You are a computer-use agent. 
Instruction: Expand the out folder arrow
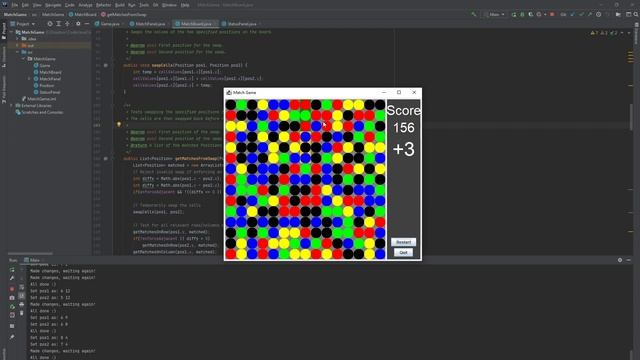[17, 45]
